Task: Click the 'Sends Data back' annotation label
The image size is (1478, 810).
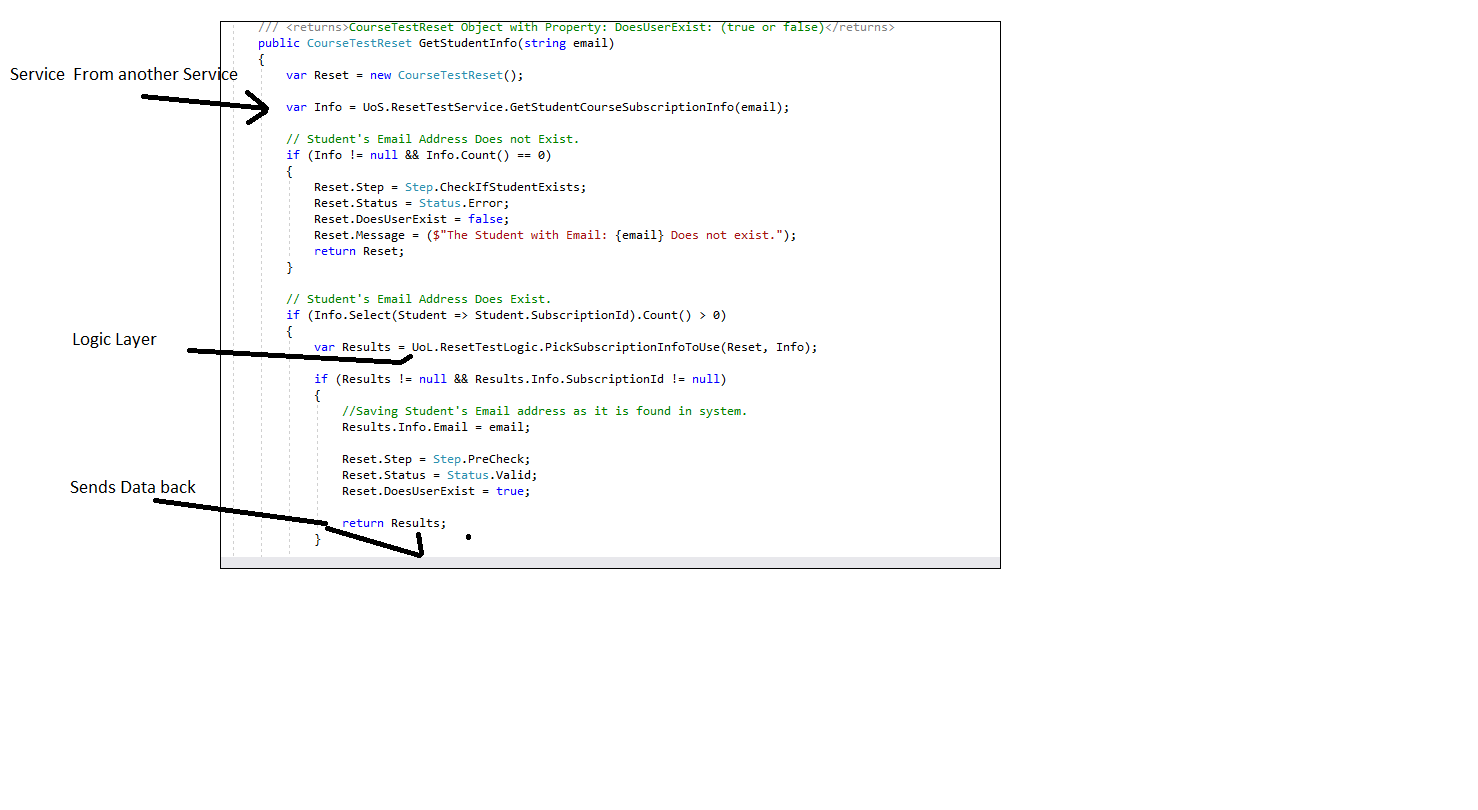Action: pos(133,488)
